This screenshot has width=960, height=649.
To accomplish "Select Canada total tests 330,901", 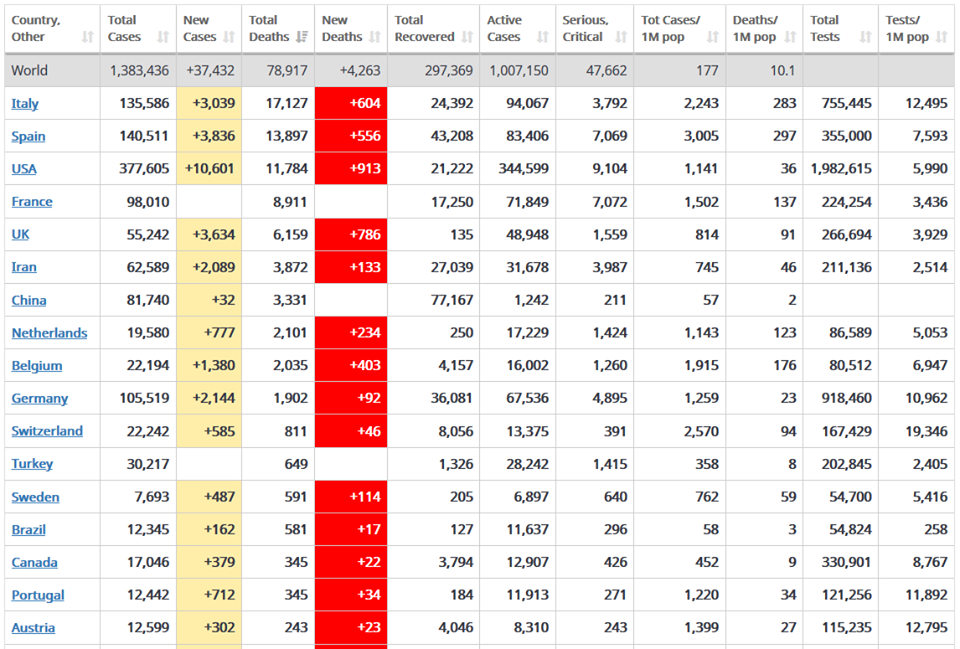I will coord(846,563).
